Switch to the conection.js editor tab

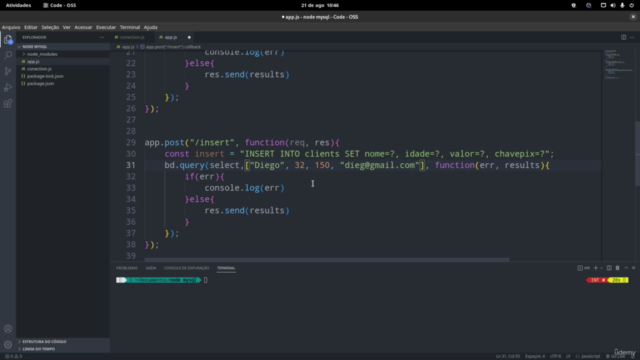132,37
